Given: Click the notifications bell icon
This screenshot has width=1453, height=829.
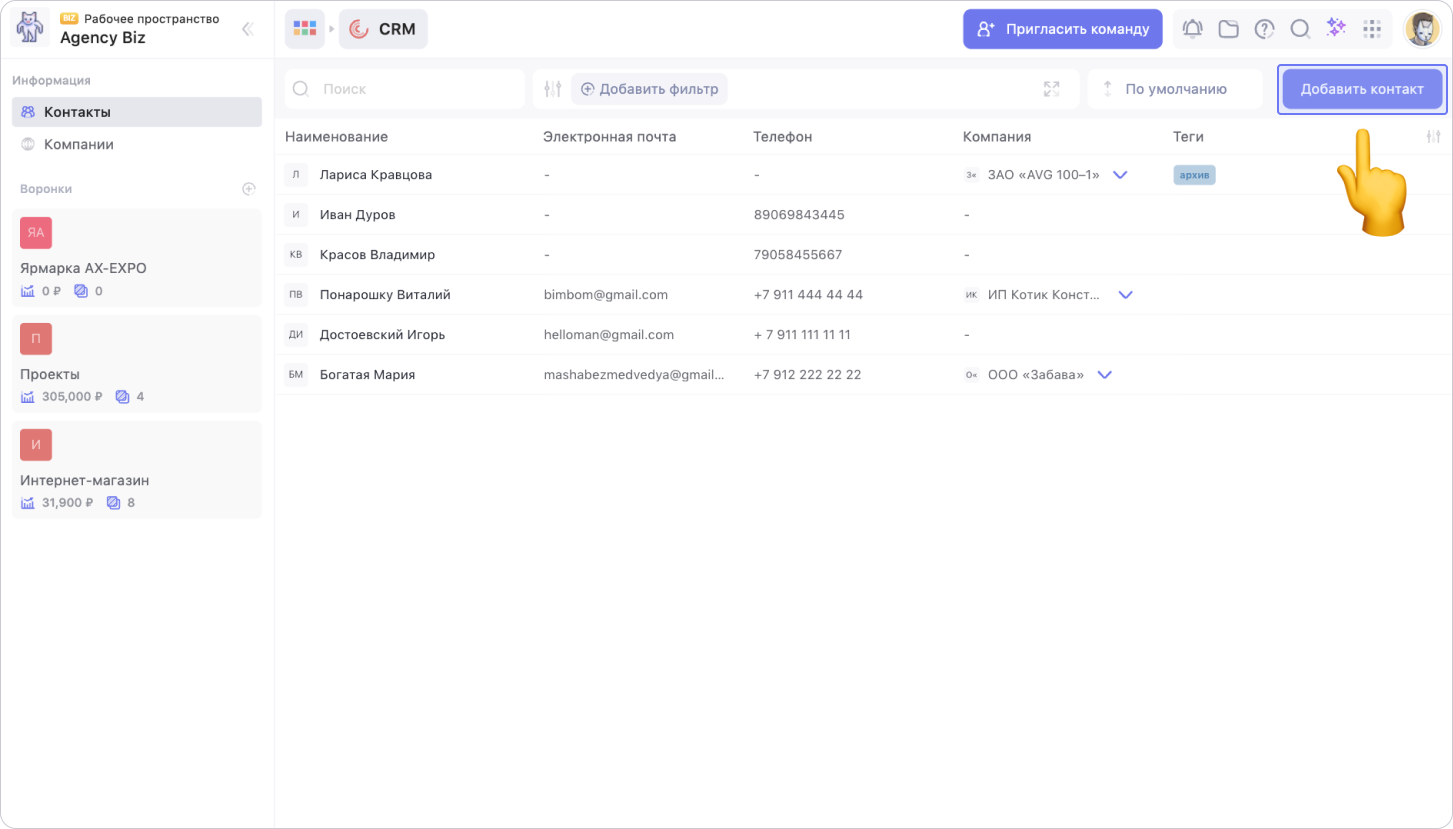Looking at the screenshot, I should 1192,29.
